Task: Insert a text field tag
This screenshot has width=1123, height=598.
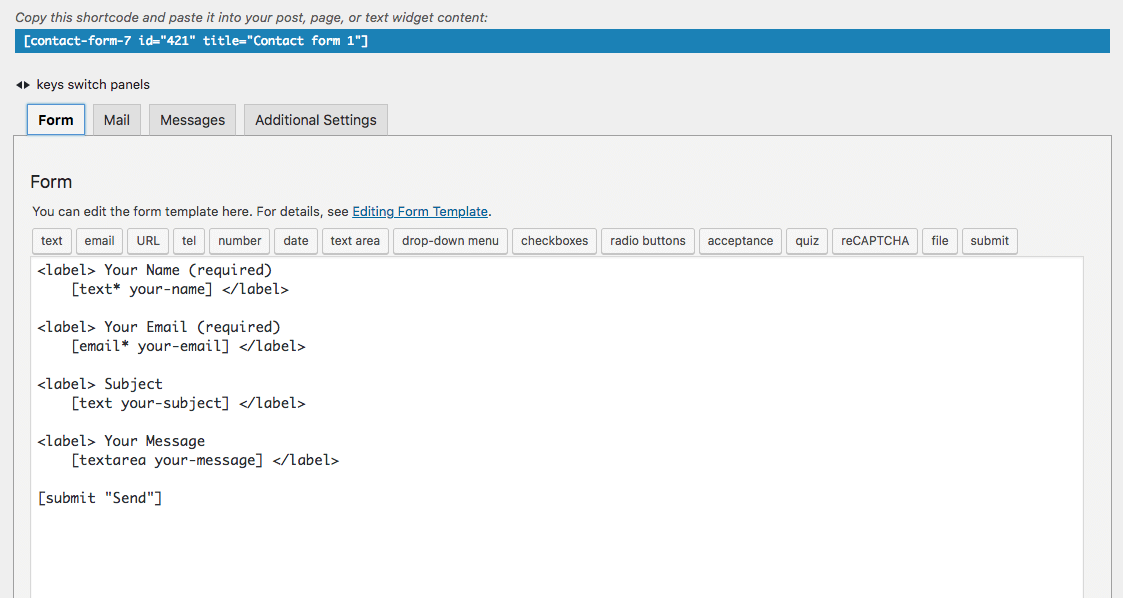Action: click(52, 241)
